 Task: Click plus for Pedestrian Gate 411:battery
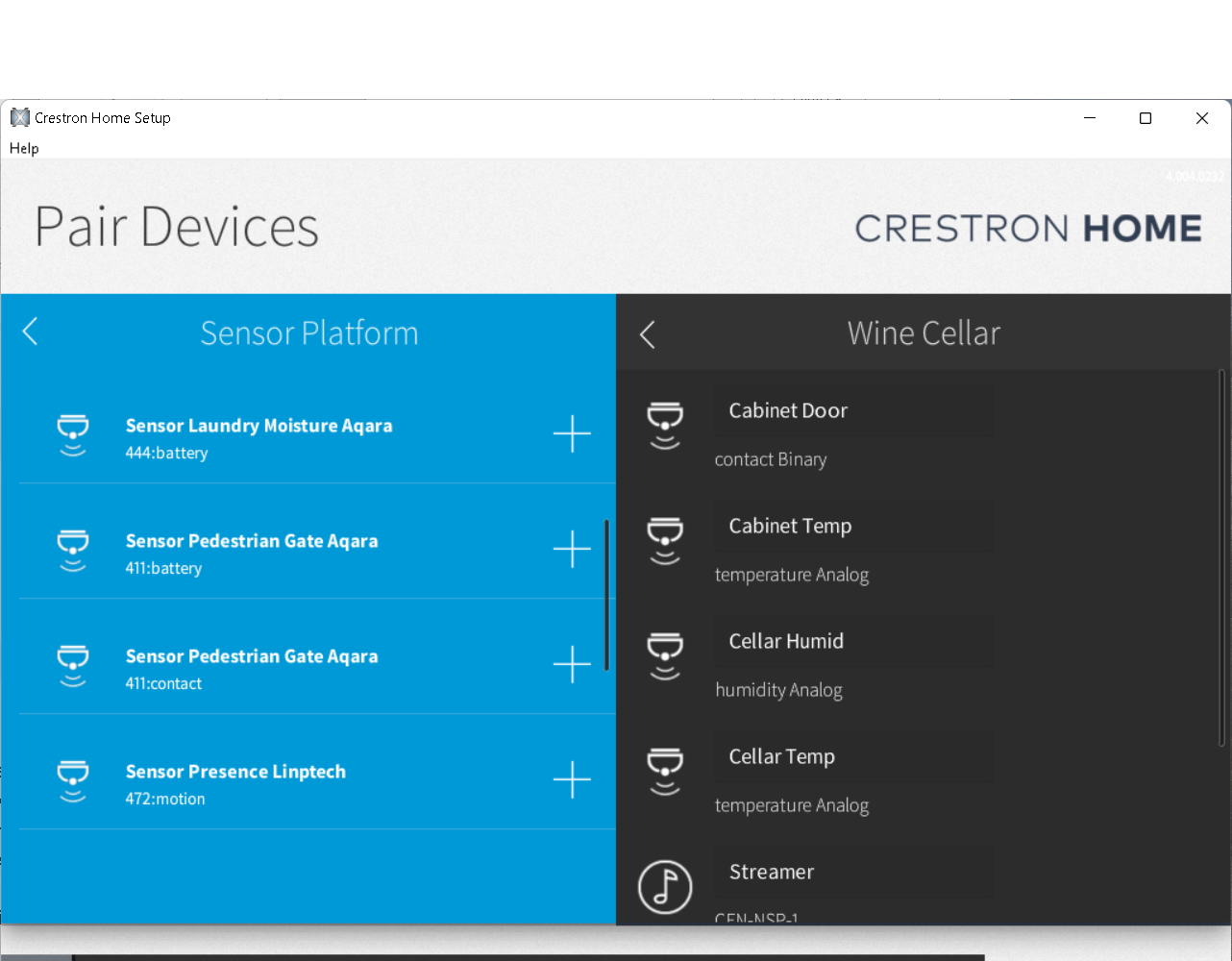(572, 550)
